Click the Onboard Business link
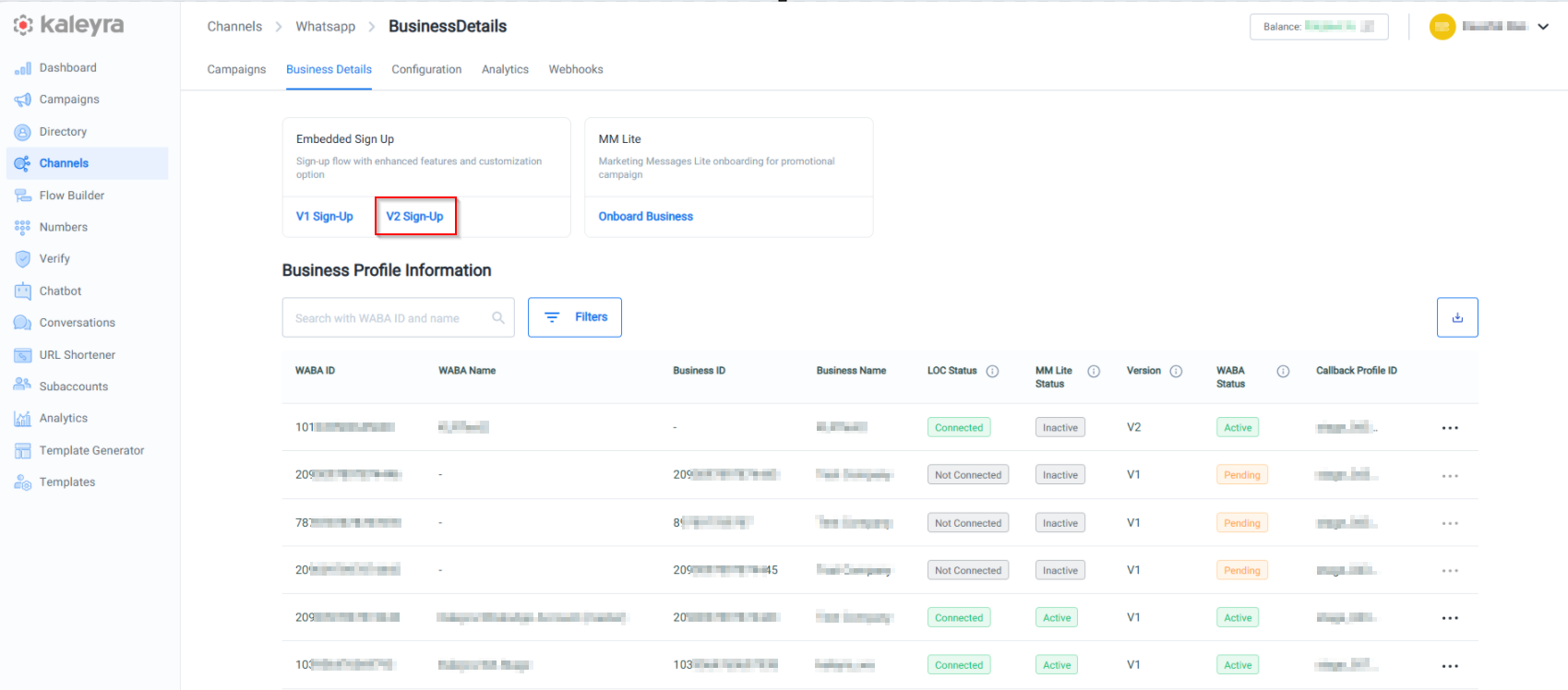The height and width of the screenshot is (690, 1568). click(x=646, y=217)
